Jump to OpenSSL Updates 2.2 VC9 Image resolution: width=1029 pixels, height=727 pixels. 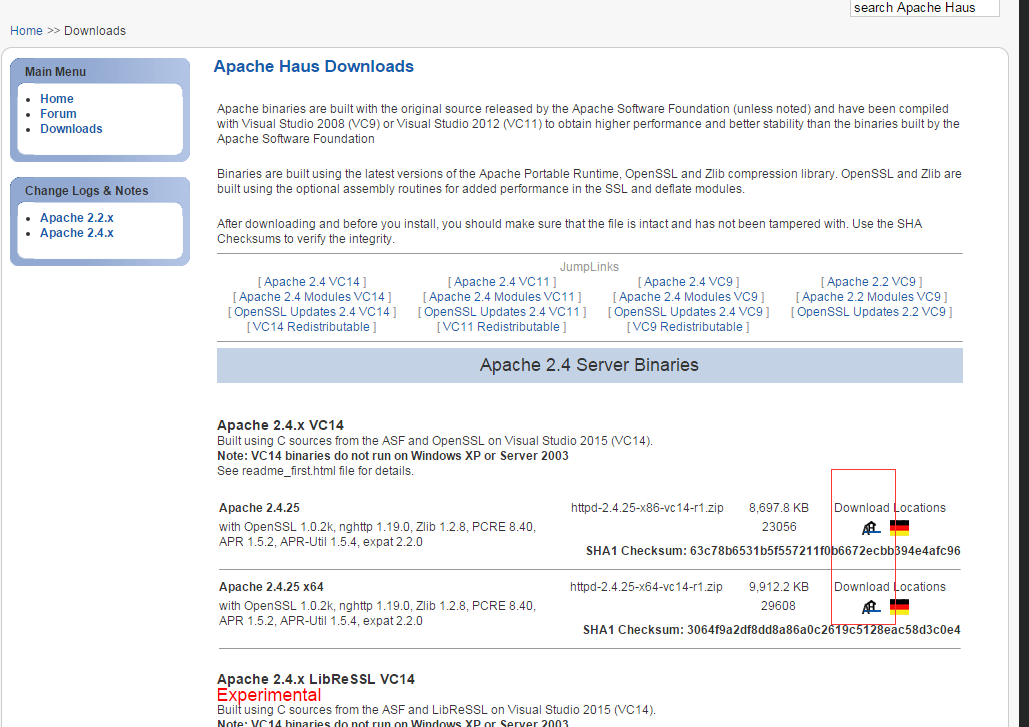[x=872, y=312]
